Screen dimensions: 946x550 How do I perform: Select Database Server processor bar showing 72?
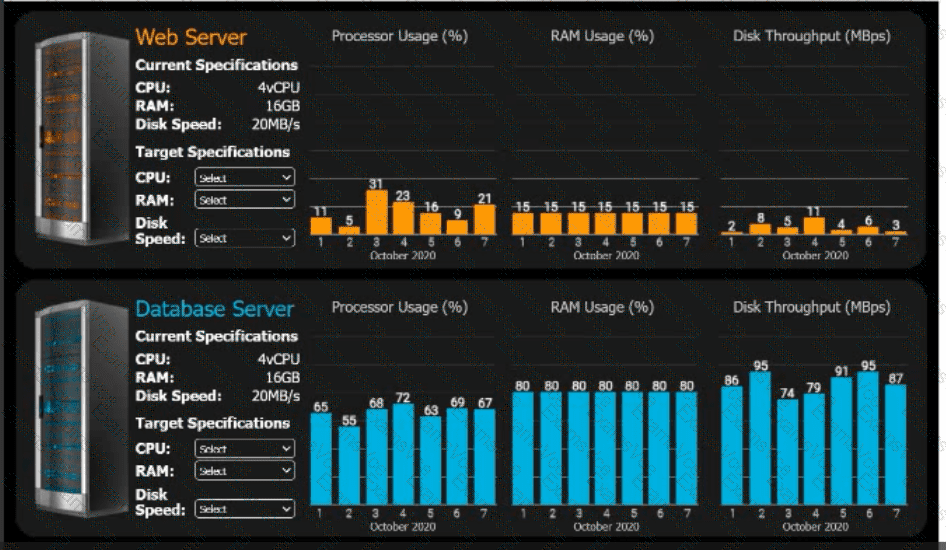pyautogui.click(x=403, y=455)
